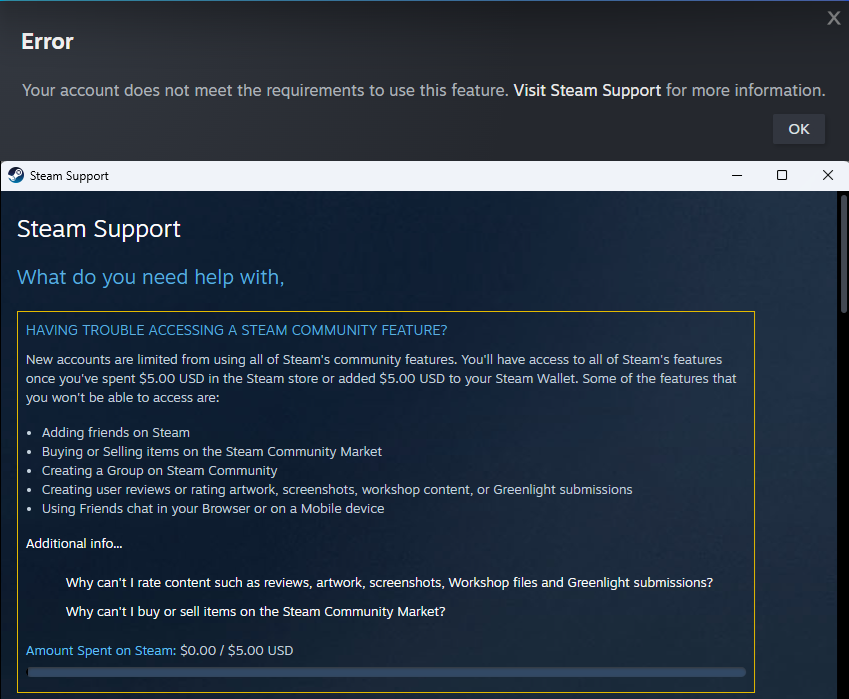Open 'Why can't I rate content' link
Viewport: 849px width, 699px height.
click(389, 583)
